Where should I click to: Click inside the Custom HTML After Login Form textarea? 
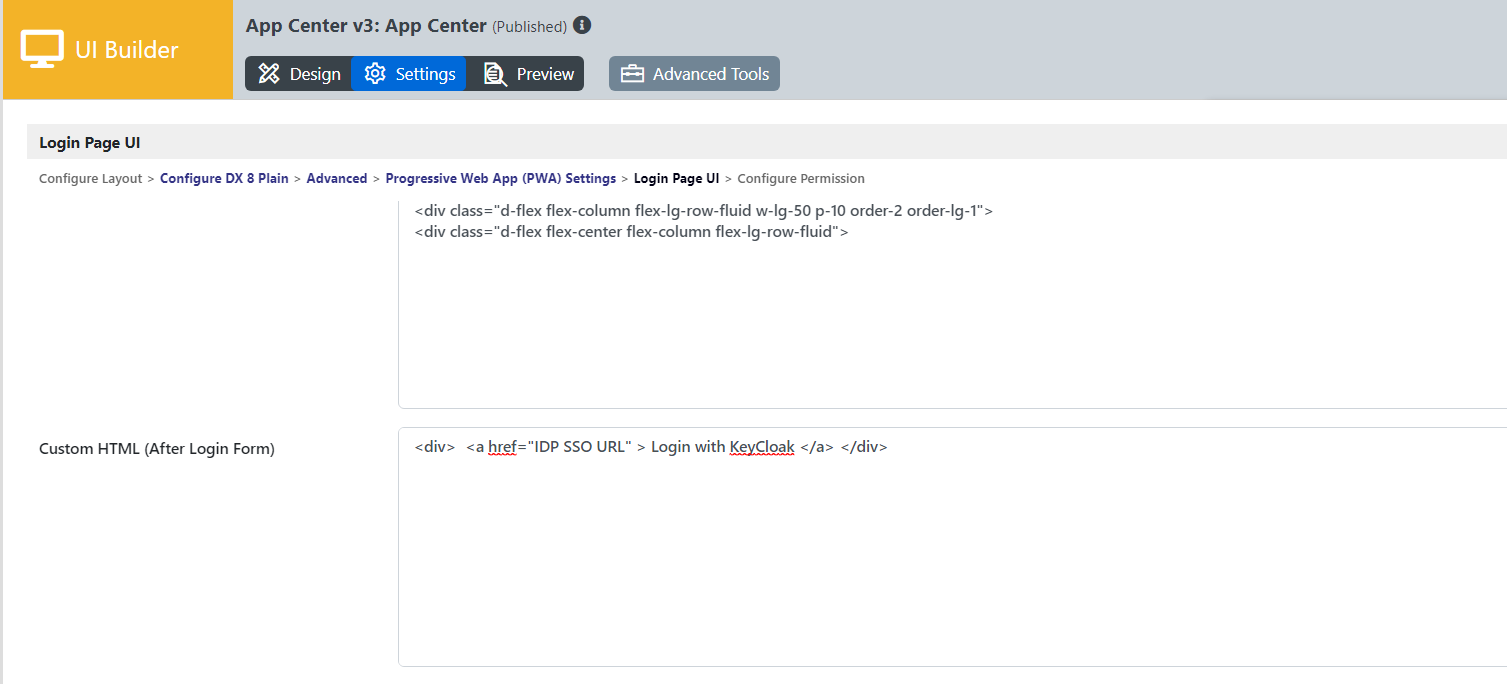pos(950,560)
